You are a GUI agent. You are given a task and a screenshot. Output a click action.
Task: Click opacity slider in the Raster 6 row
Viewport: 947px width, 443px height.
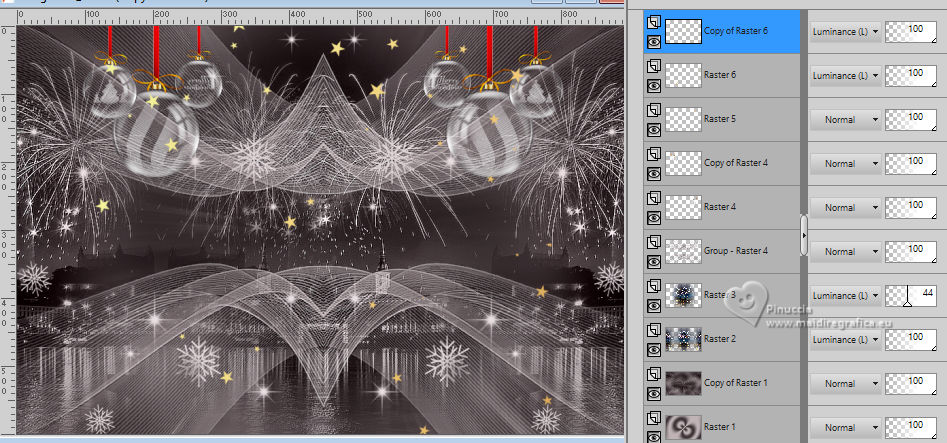[x=911, y=76]
